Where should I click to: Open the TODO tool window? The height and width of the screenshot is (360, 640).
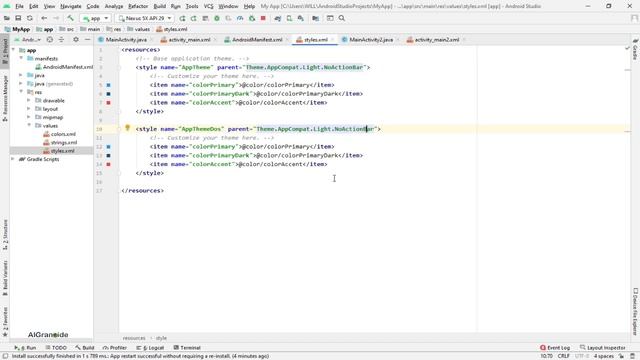(x=56, y=348)
